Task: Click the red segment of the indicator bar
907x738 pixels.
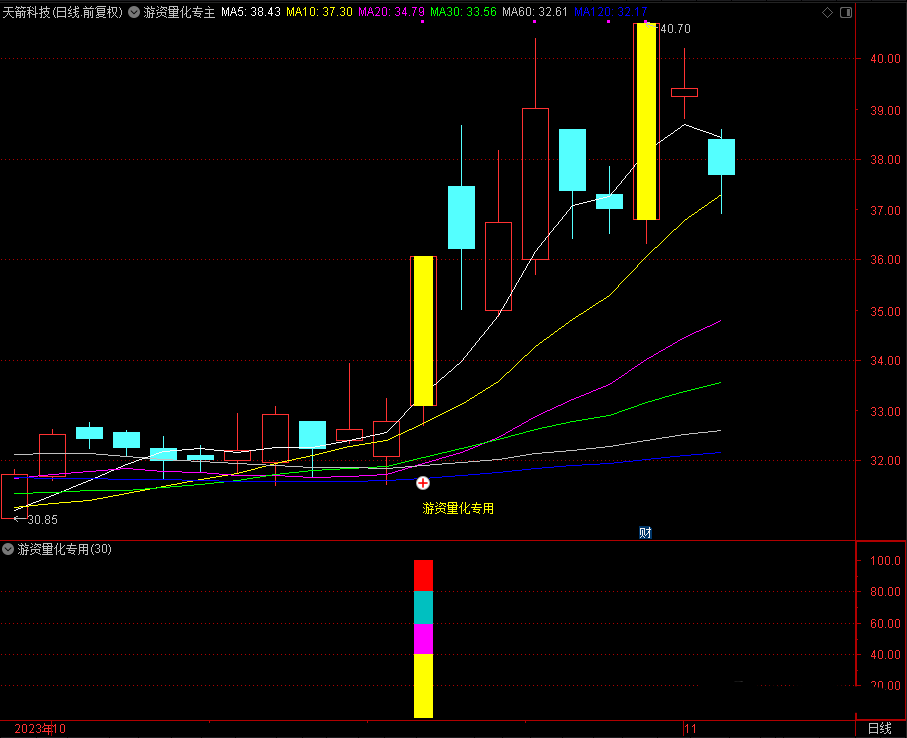Action: click(x=423, y=575)
